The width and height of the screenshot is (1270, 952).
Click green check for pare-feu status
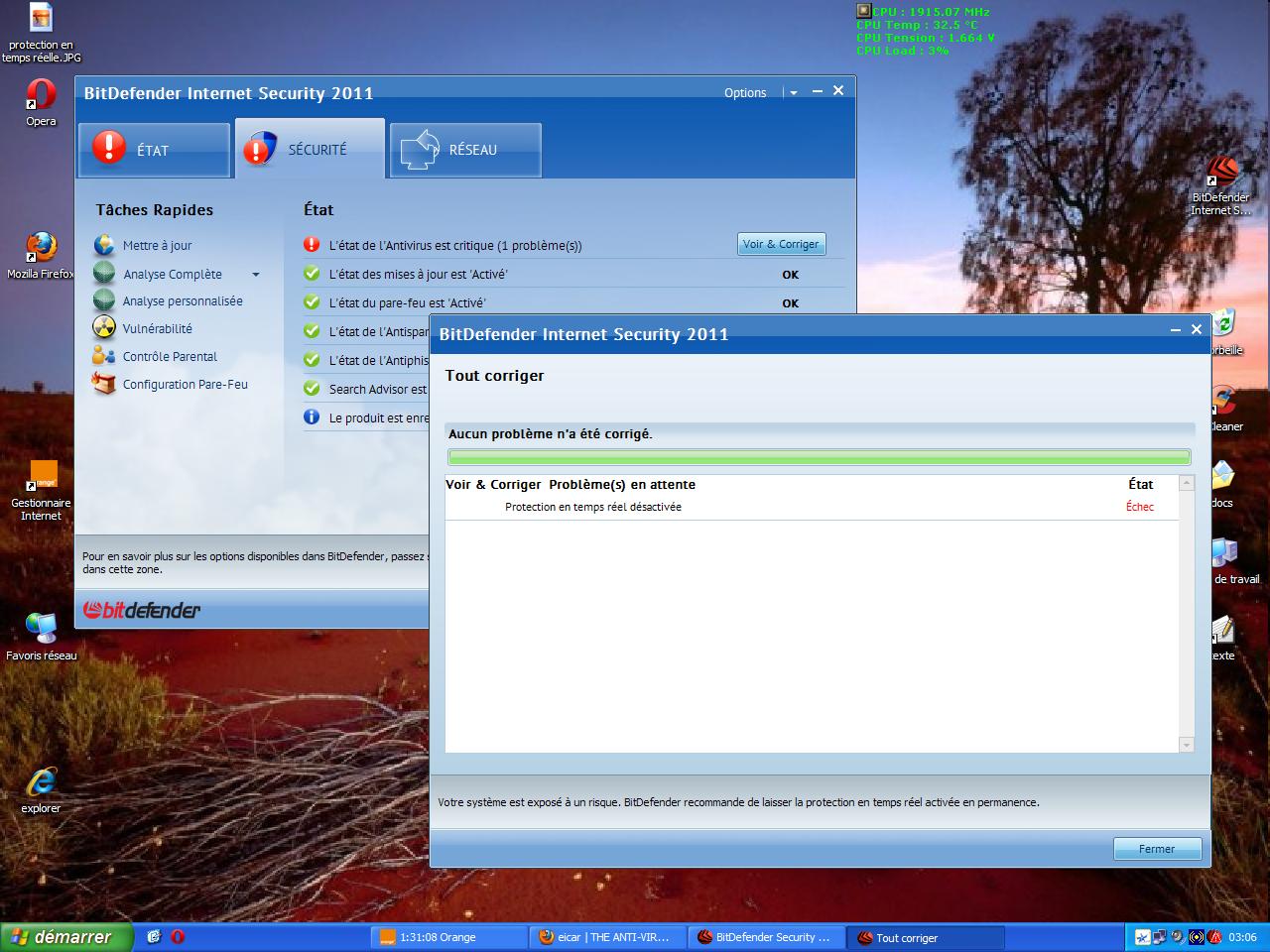pyautogui.click(x=312, y=302)
